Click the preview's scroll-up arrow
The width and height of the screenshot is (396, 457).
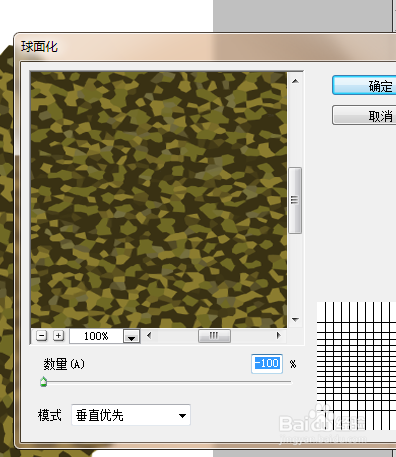[295, 81]
